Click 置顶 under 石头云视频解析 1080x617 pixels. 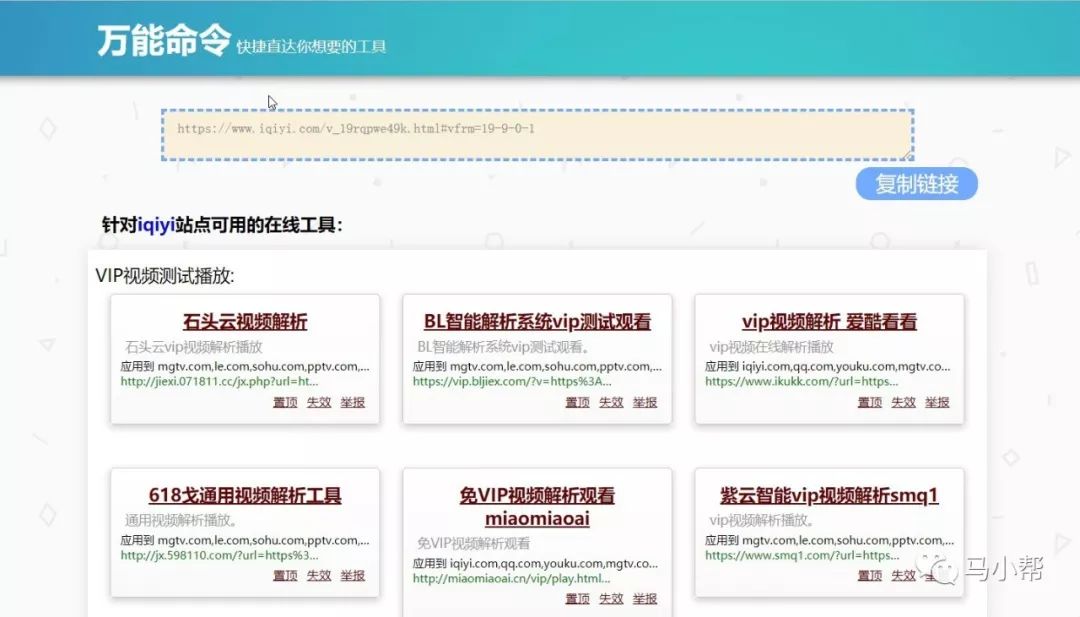point(283,403)
